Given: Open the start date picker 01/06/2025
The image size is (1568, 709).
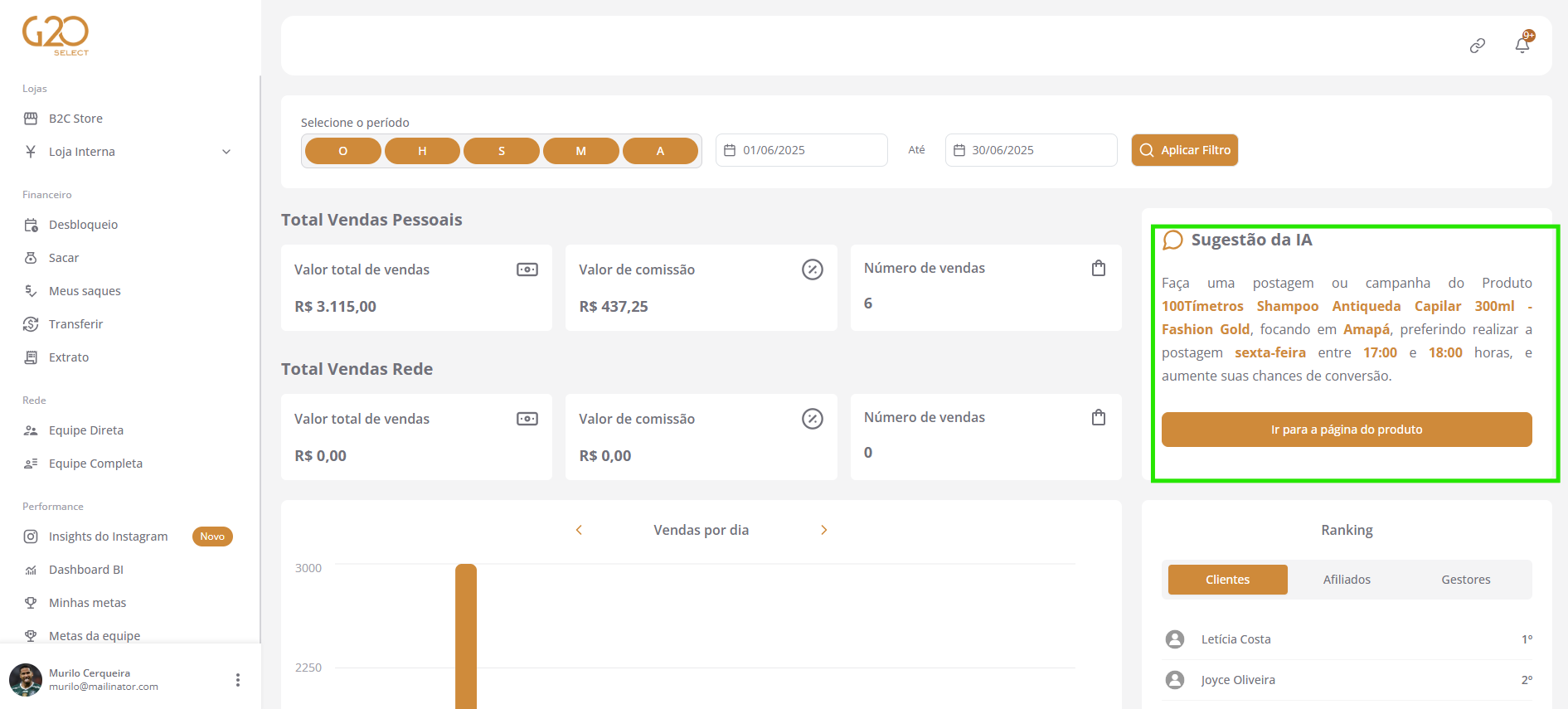Looking at the screenshot, I should 802,150.
